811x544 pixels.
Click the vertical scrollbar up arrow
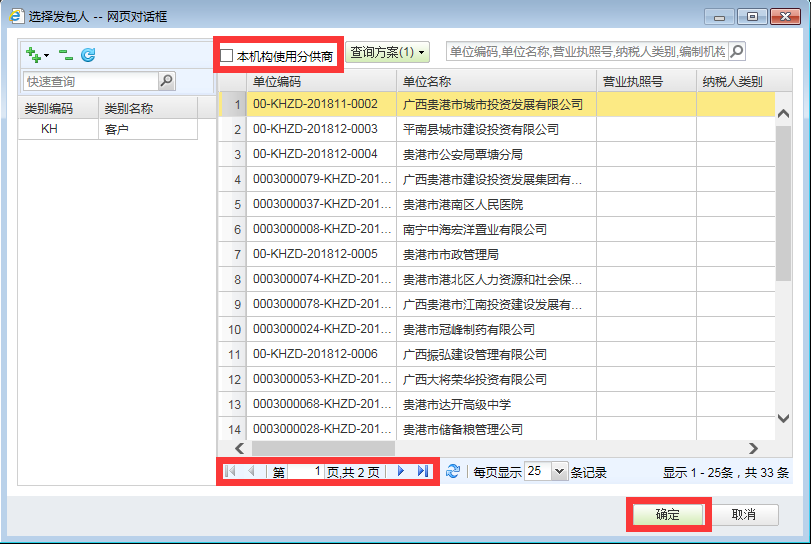pos(784,113)
